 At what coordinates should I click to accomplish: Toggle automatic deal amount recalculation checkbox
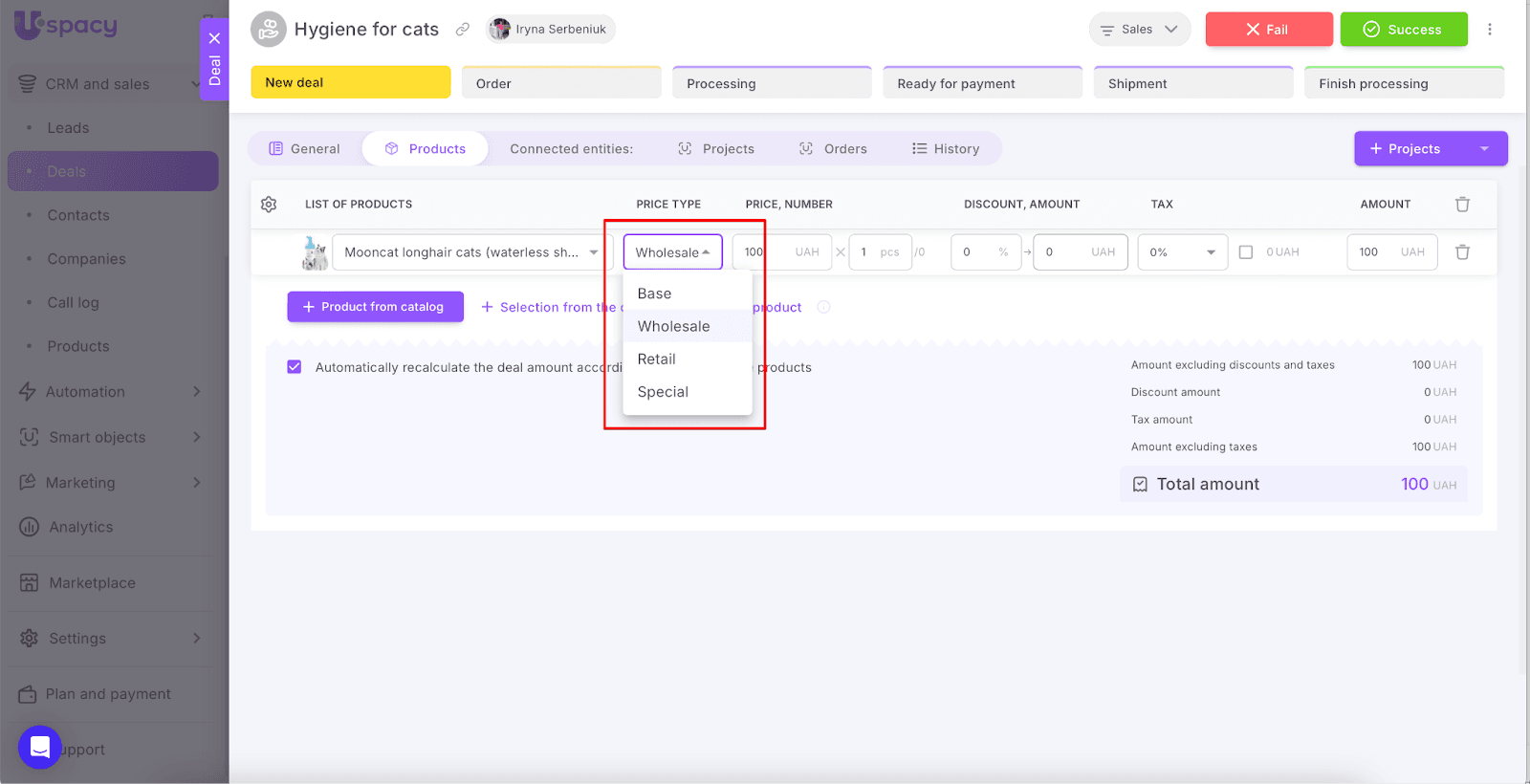[x=295, y=367]
